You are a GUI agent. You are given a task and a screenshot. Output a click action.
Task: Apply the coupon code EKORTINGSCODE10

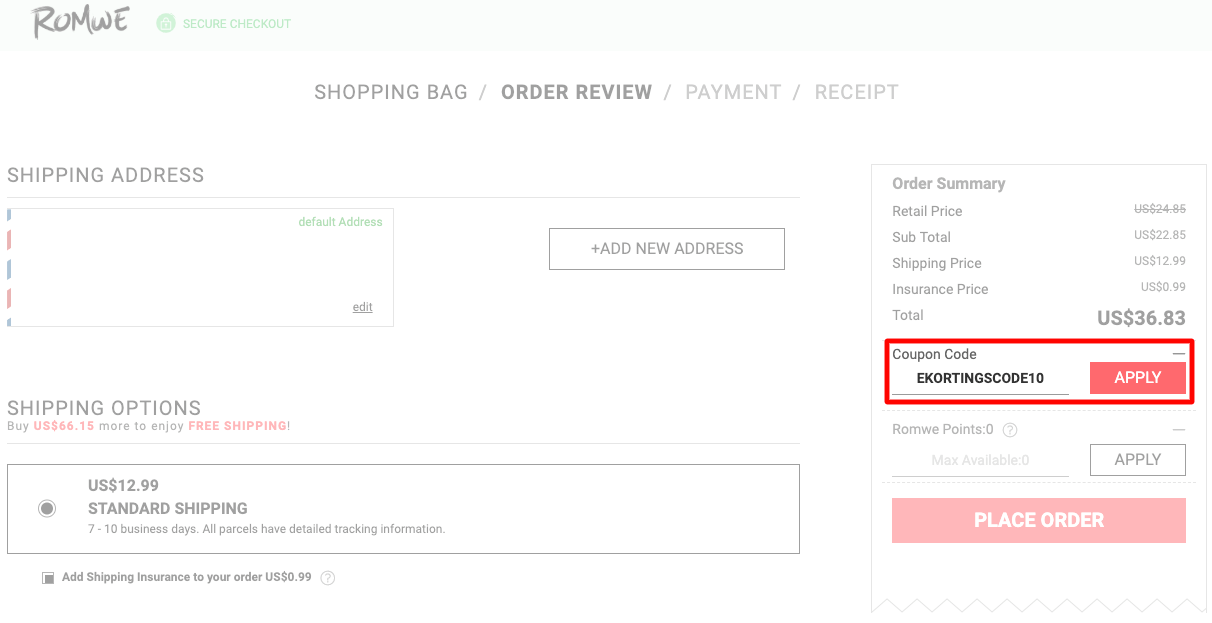point(1138,378)
